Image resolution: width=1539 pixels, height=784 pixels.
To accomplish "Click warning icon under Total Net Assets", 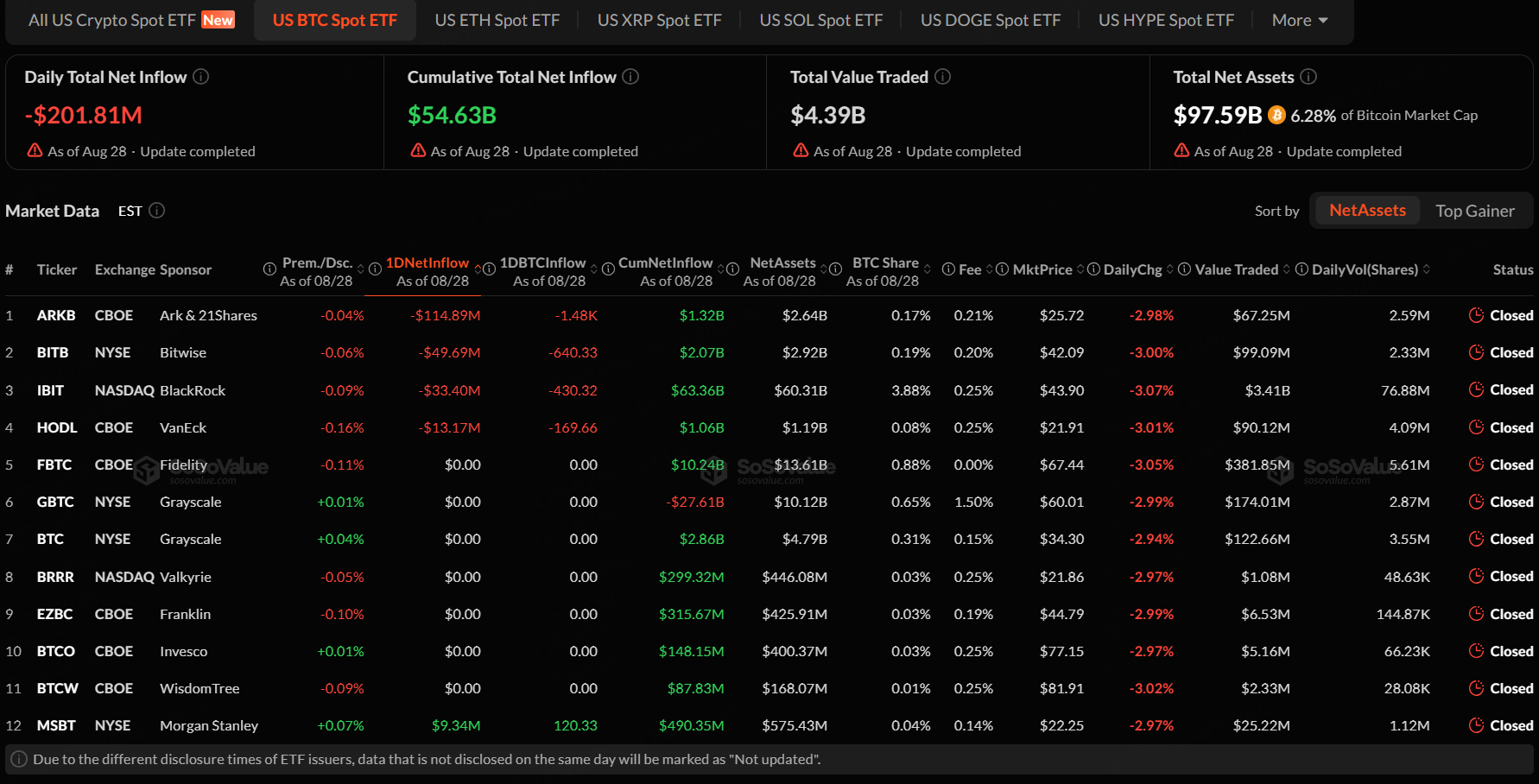I will [x=1182, y=150].
